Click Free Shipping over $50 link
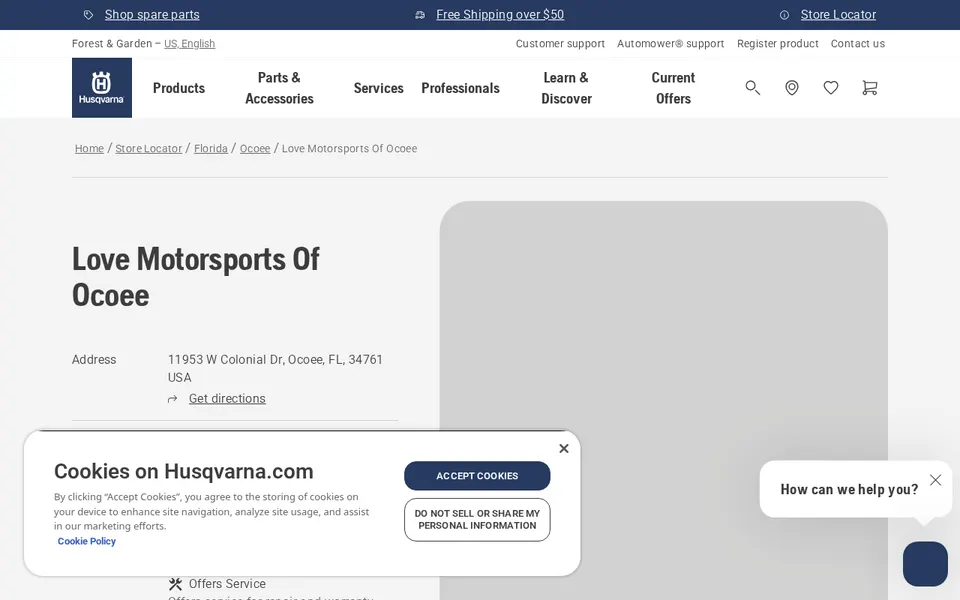This screenshot has width=960, height=600. [x=500, y=15]
